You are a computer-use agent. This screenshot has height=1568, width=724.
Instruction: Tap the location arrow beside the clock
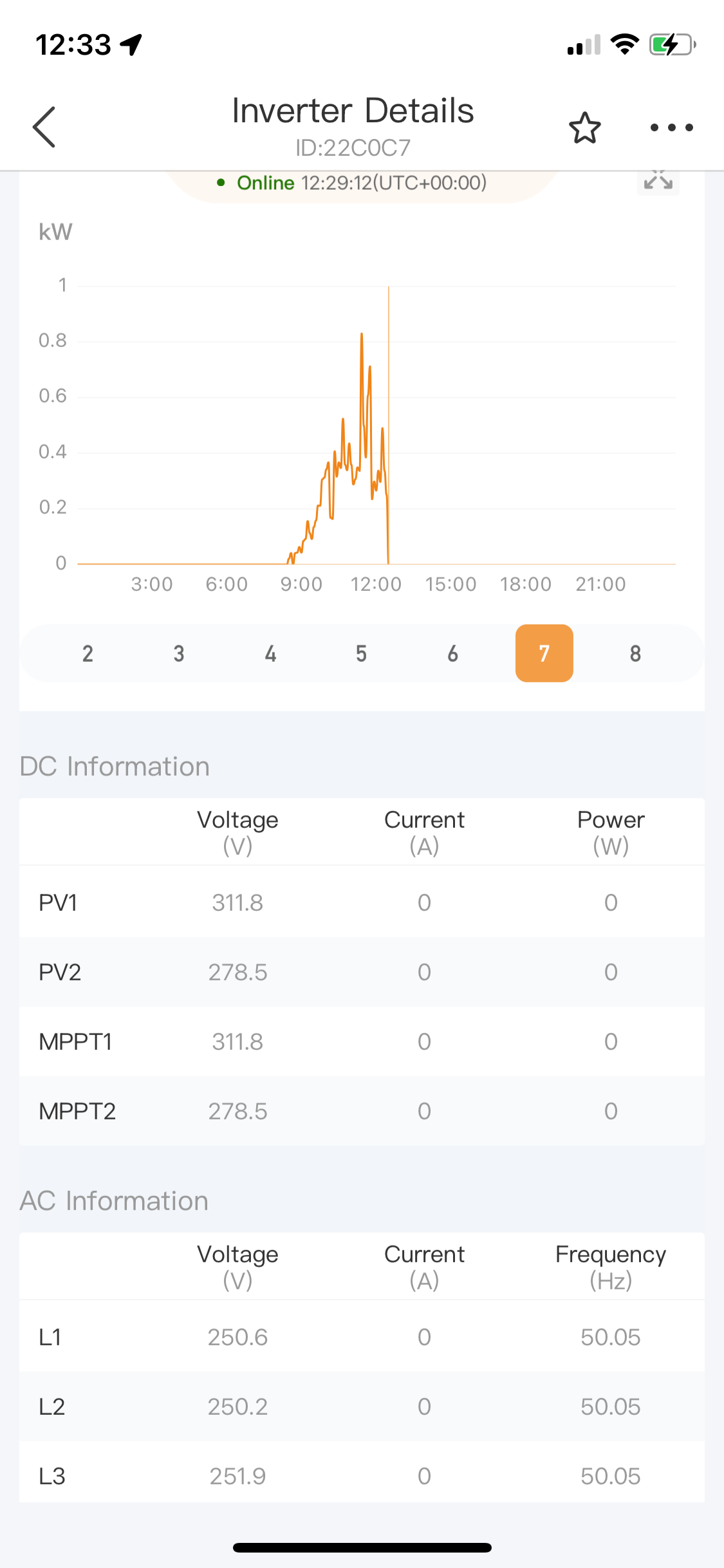point(132,44)
